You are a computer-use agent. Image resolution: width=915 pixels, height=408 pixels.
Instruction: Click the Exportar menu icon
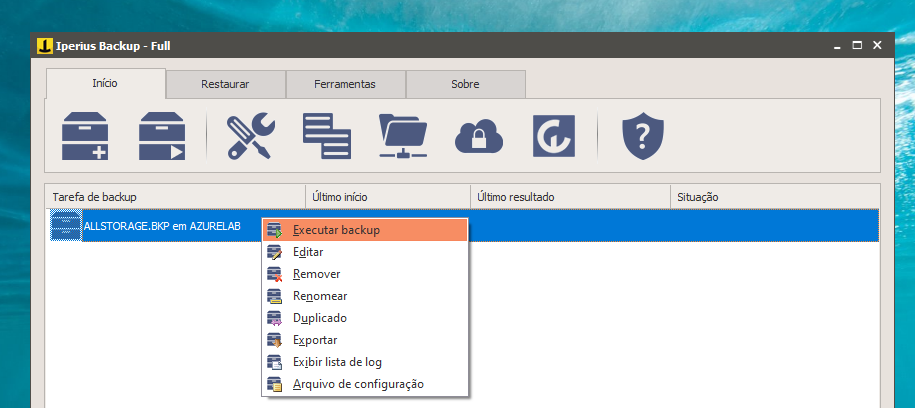(275, 340)
